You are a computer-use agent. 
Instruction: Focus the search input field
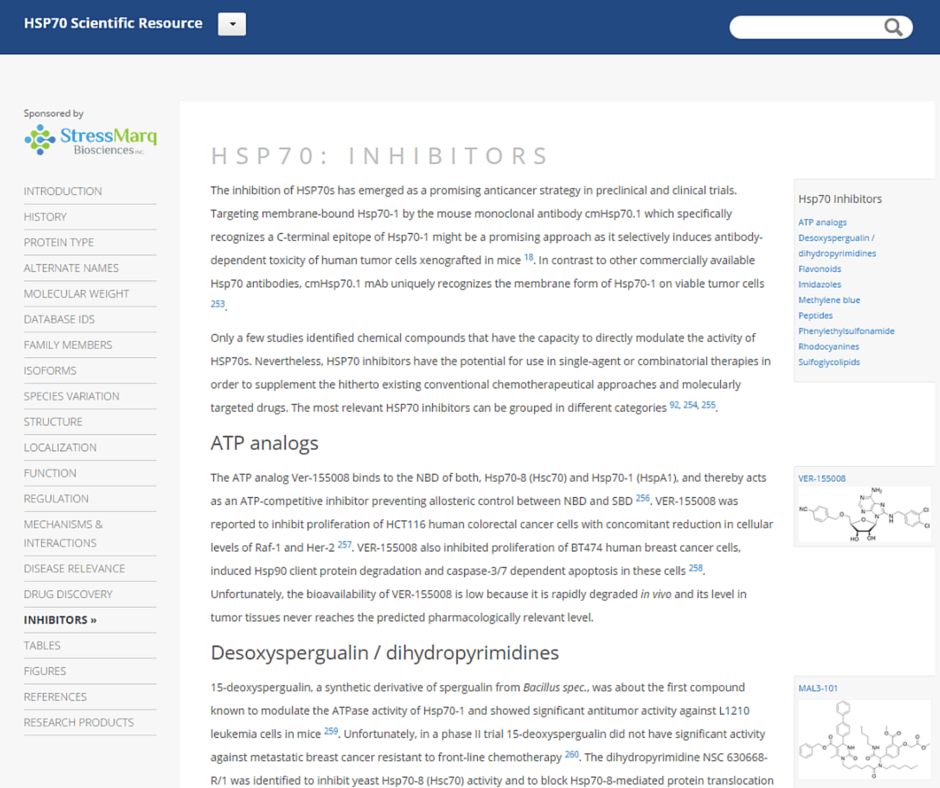tap(806, 27)
